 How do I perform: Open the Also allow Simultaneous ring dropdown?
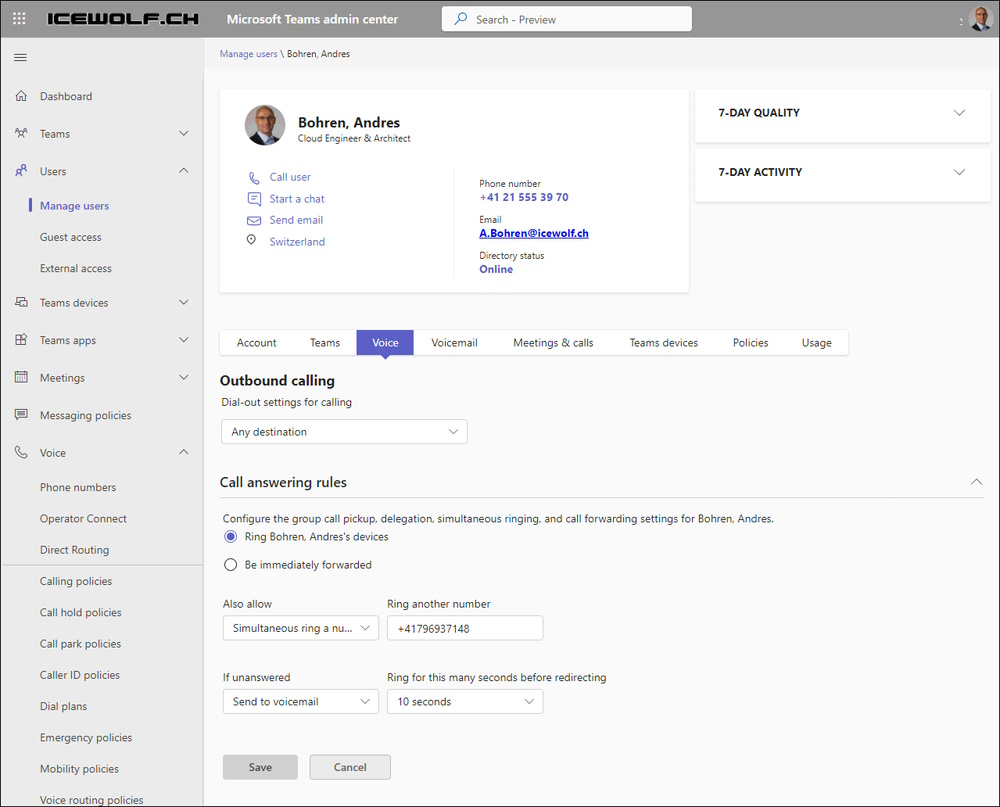pos(300,628)
